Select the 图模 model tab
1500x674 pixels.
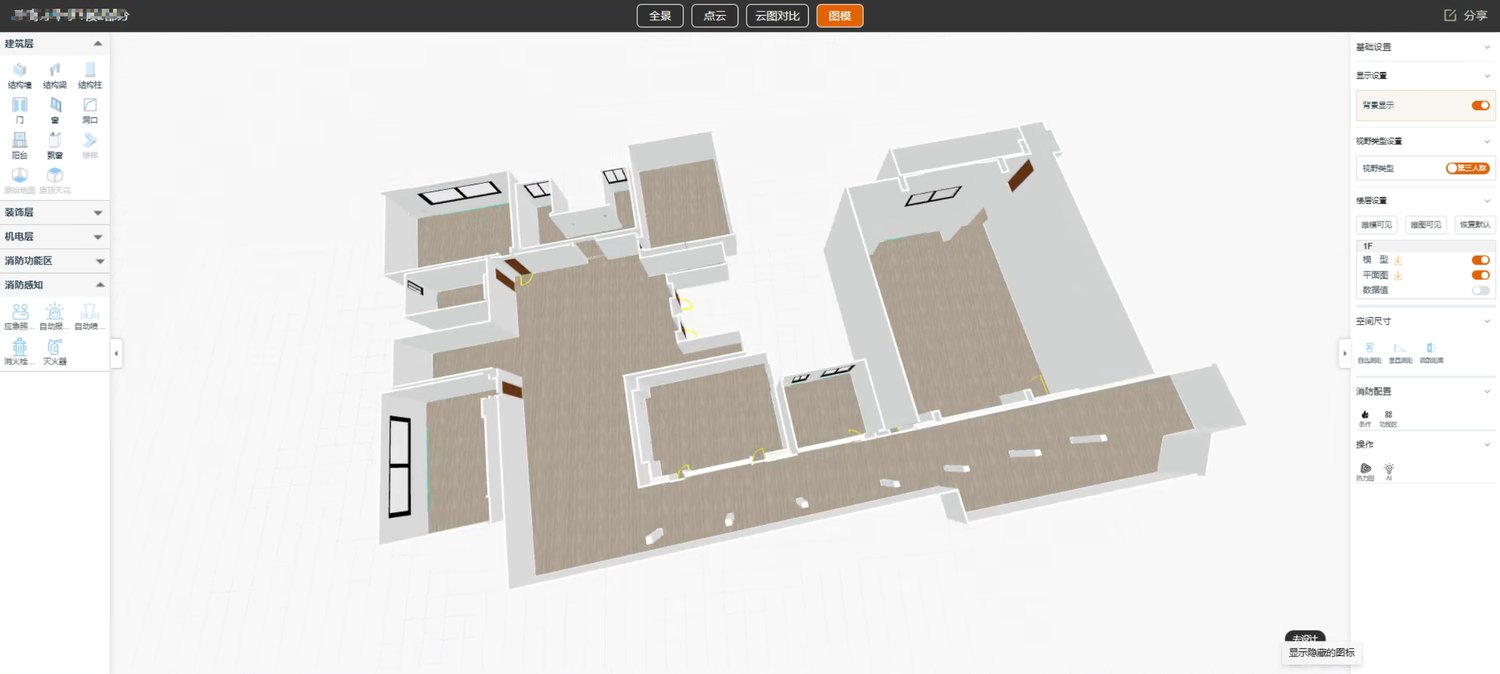pos(840,16)
